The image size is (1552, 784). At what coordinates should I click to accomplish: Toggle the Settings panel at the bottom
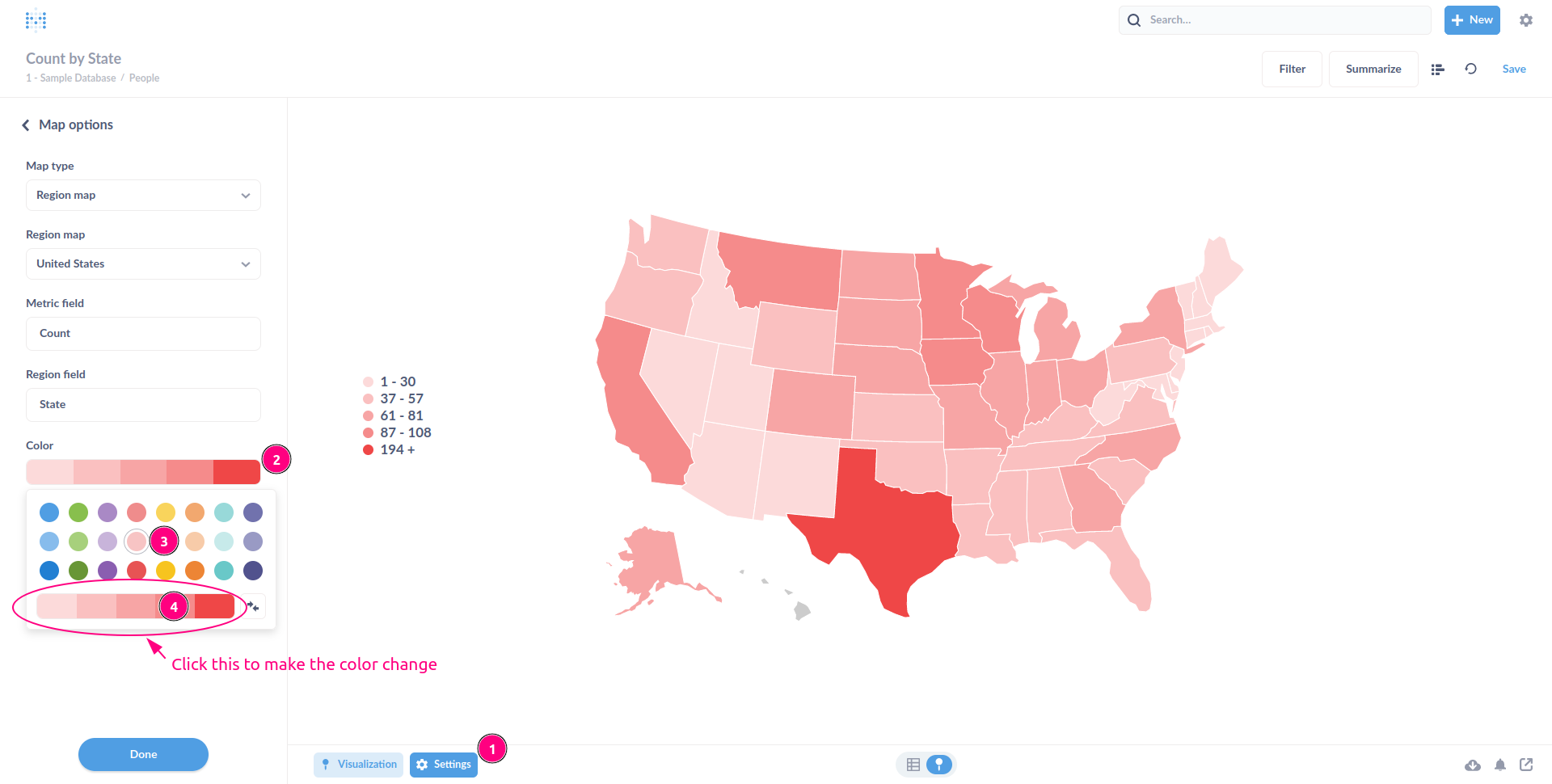pos(443,764)
